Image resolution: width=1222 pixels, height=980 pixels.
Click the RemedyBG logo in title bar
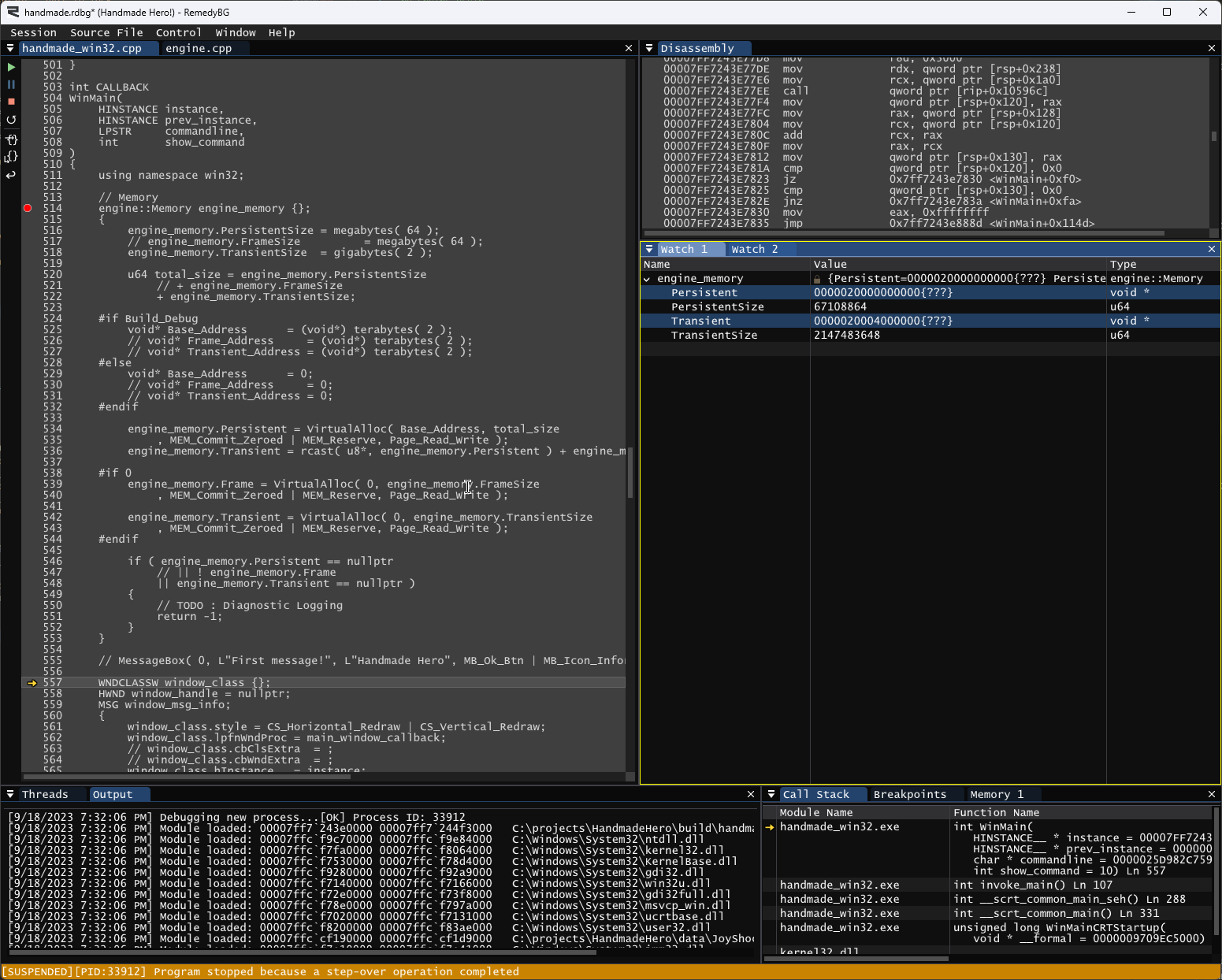point(13,12)
